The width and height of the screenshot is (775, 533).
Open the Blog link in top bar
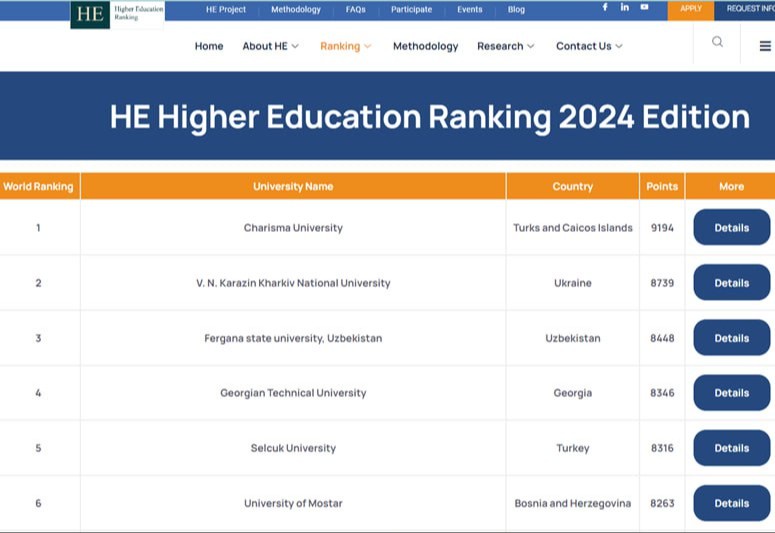pos(516,10)
